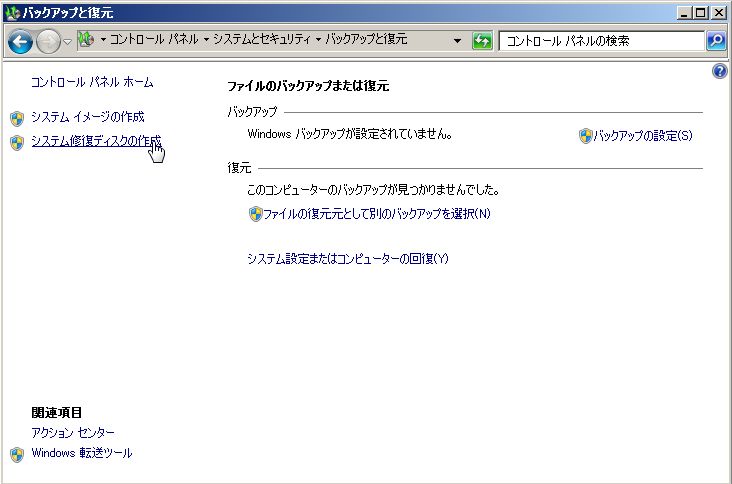Click the address bar Backup and Restore icon
732x484 pixels.
86,40
